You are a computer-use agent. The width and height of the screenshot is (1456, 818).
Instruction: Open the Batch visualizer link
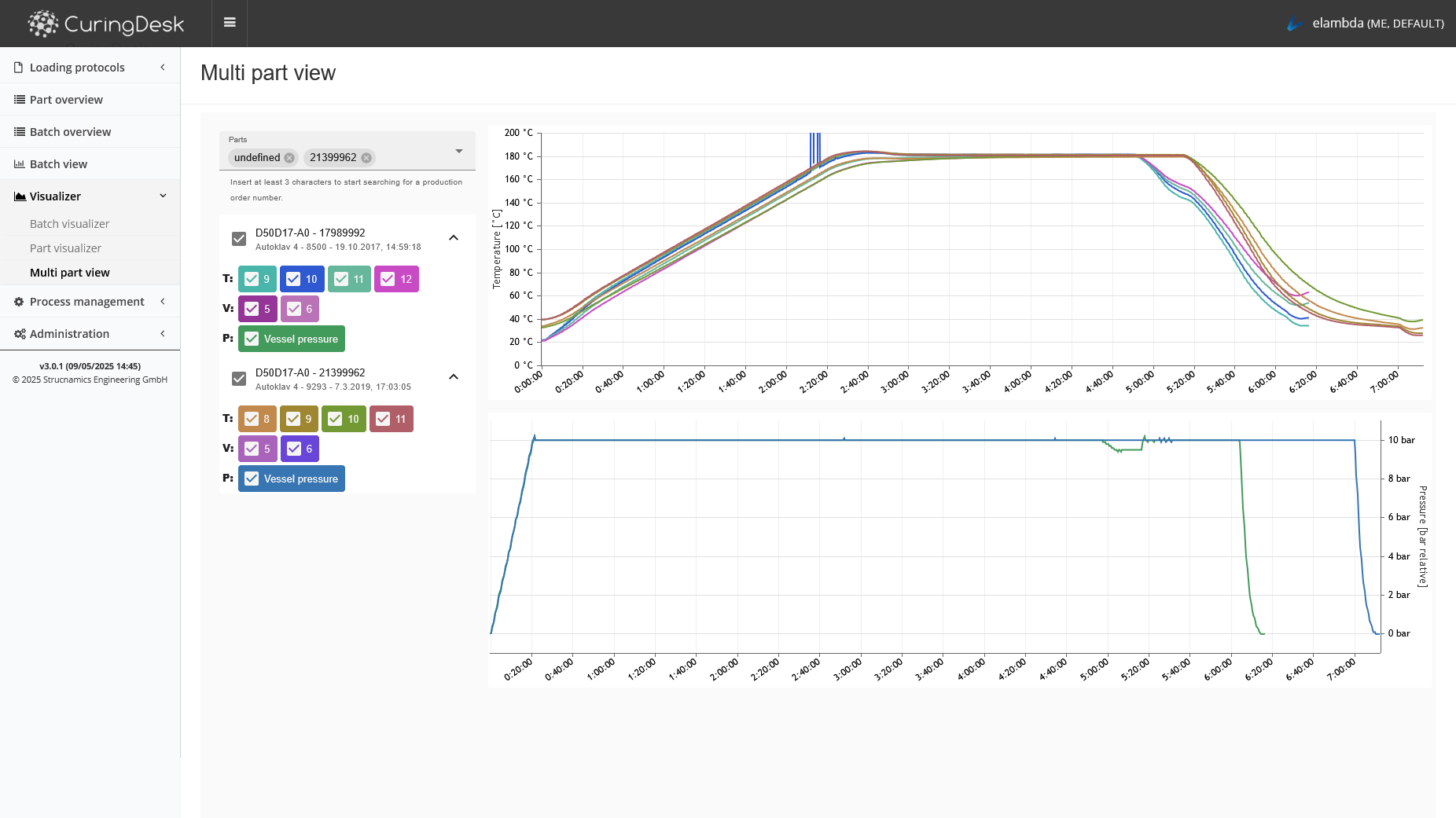point(69,224)
